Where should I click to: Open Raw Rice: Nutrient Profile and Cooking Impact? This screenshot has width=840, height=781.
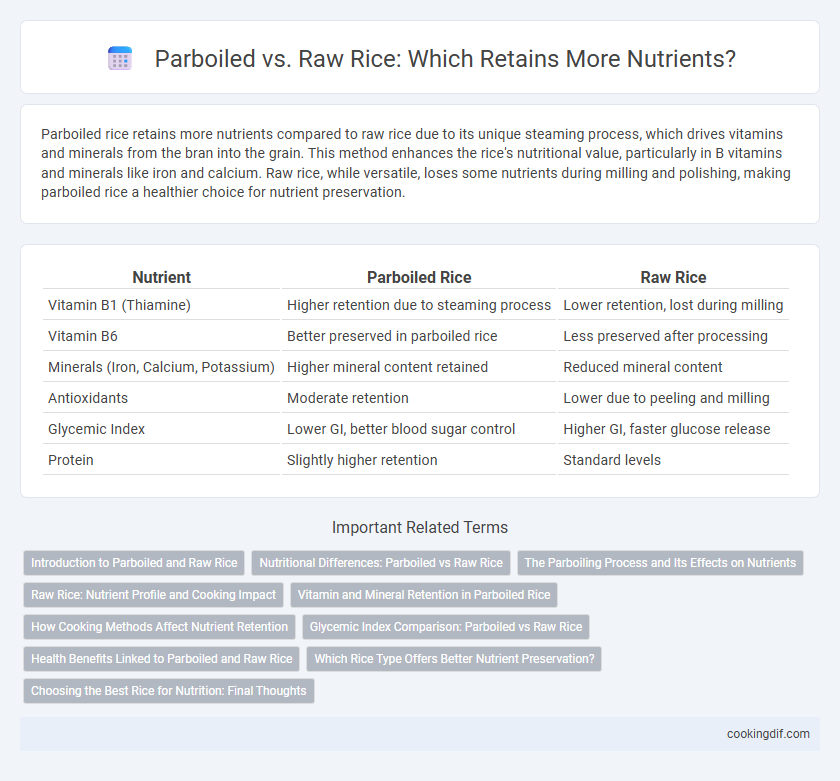tap(153, 595)
